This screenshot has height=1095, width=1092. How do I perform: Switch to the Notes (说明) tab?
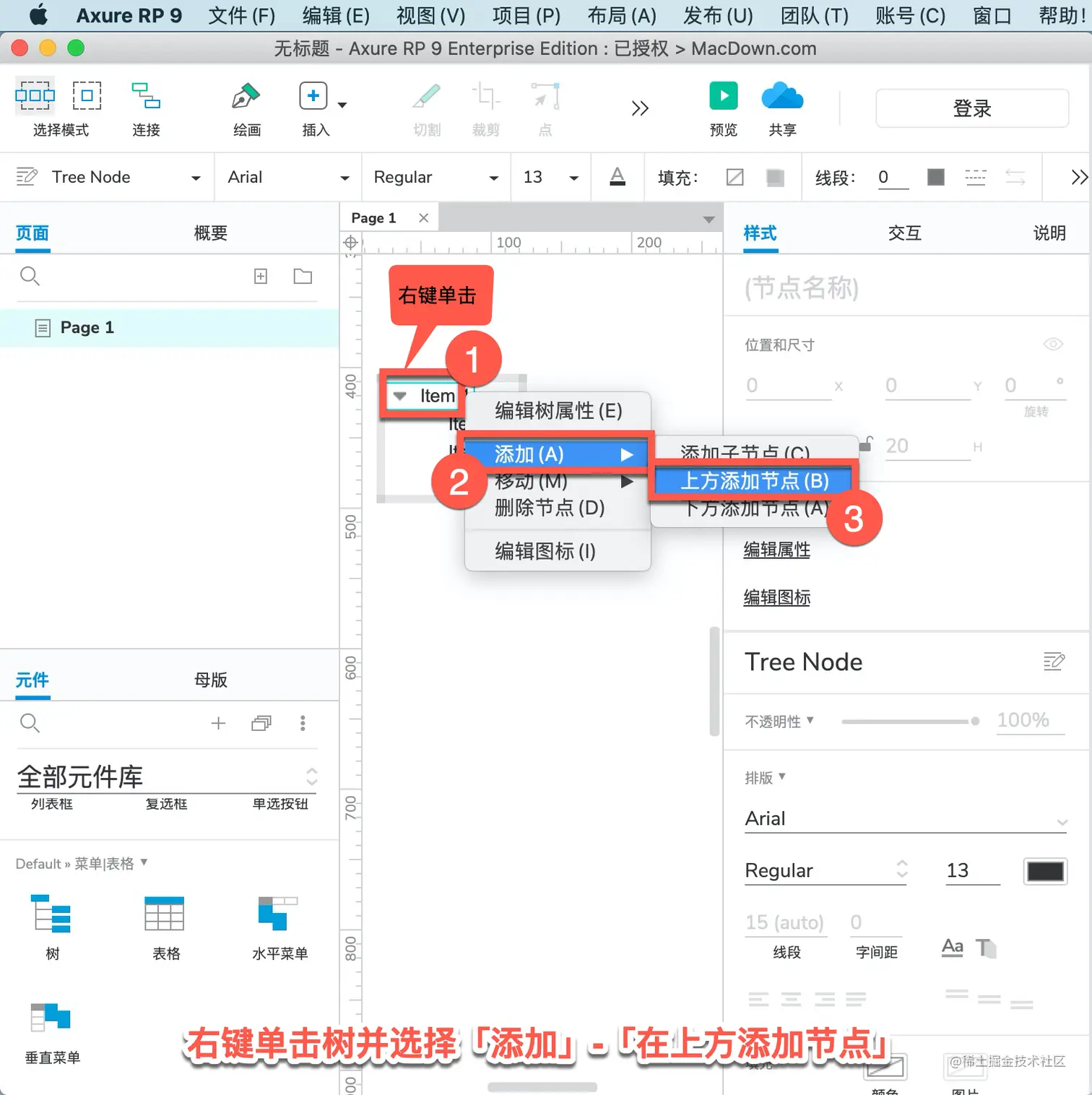[x=1049, y=233]
